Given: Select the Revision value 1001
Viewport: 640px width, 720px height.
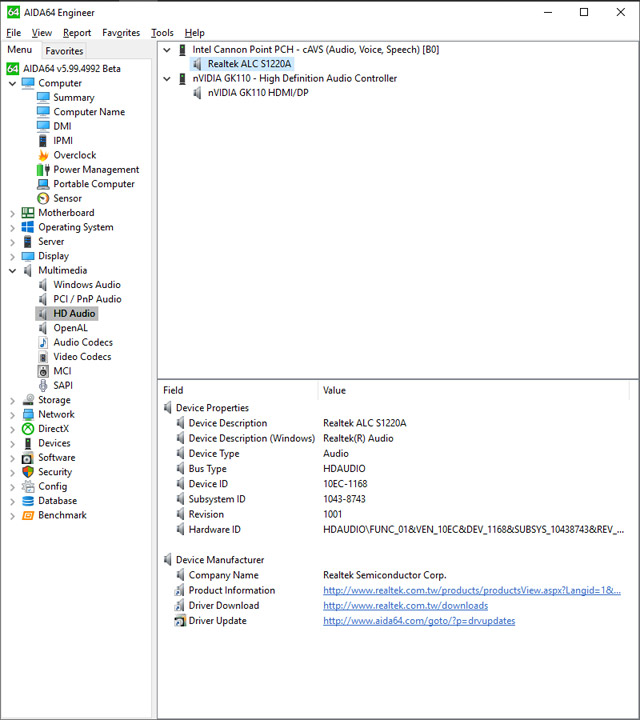Looking at the screenshot, I should tap(332, 514).
